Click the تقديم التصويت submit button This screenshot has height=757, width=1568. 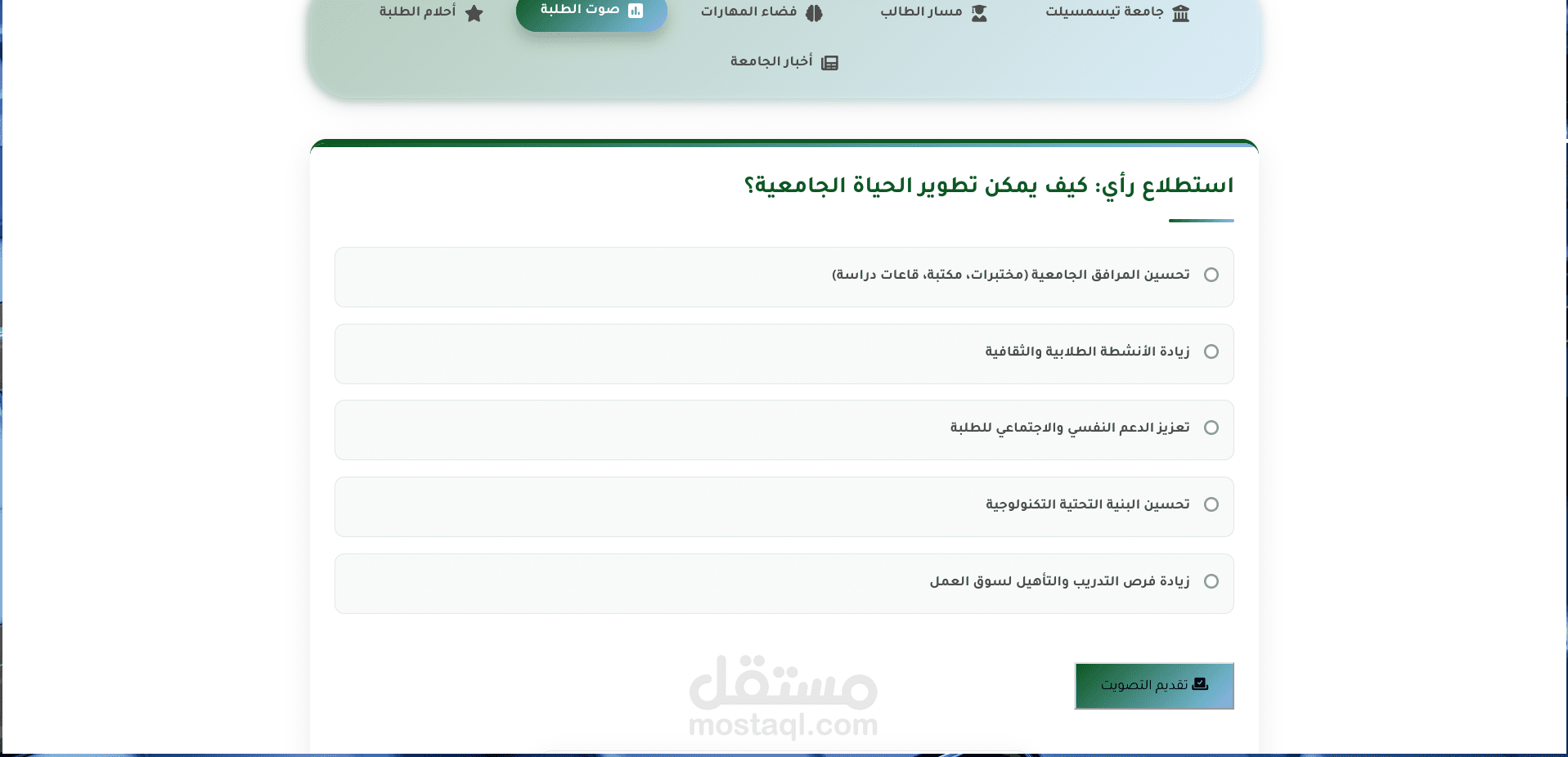tap(1154, 686)
